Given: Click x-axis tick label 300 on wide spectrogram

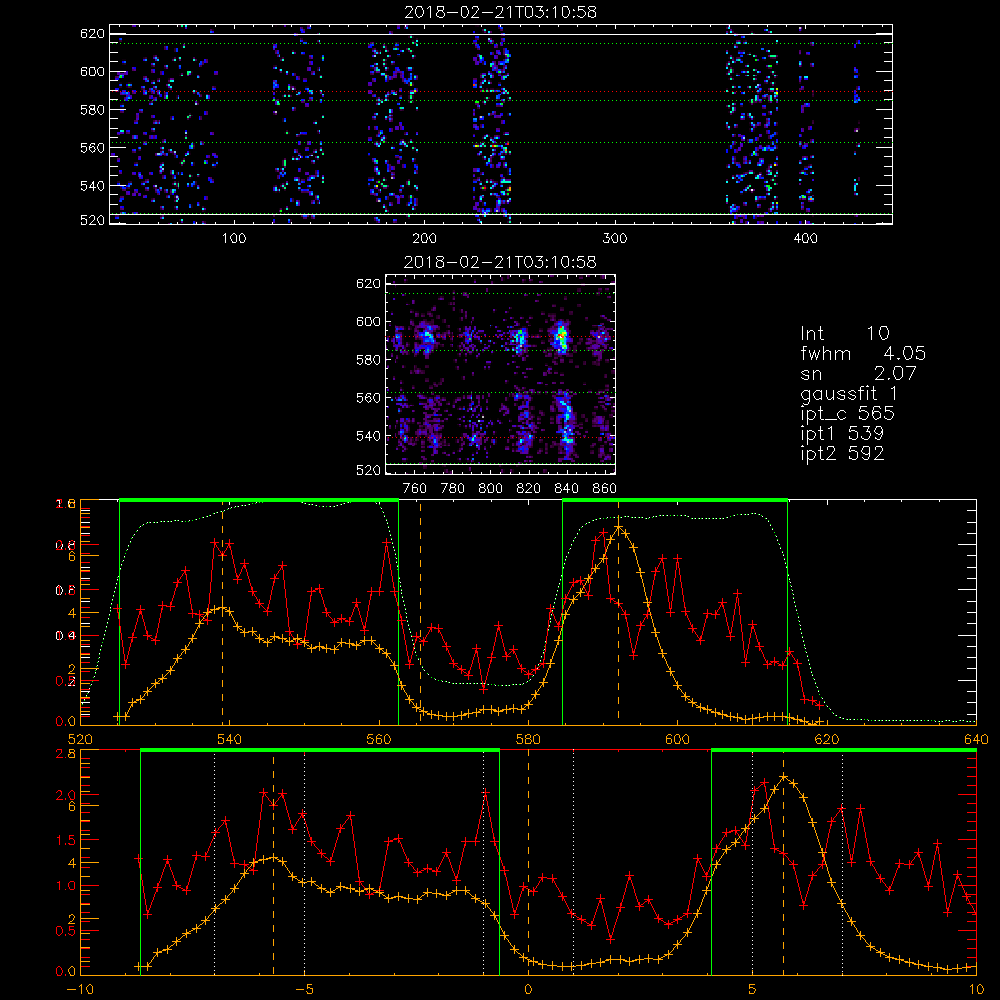Looking at the screenshot, I should point(615,239).
